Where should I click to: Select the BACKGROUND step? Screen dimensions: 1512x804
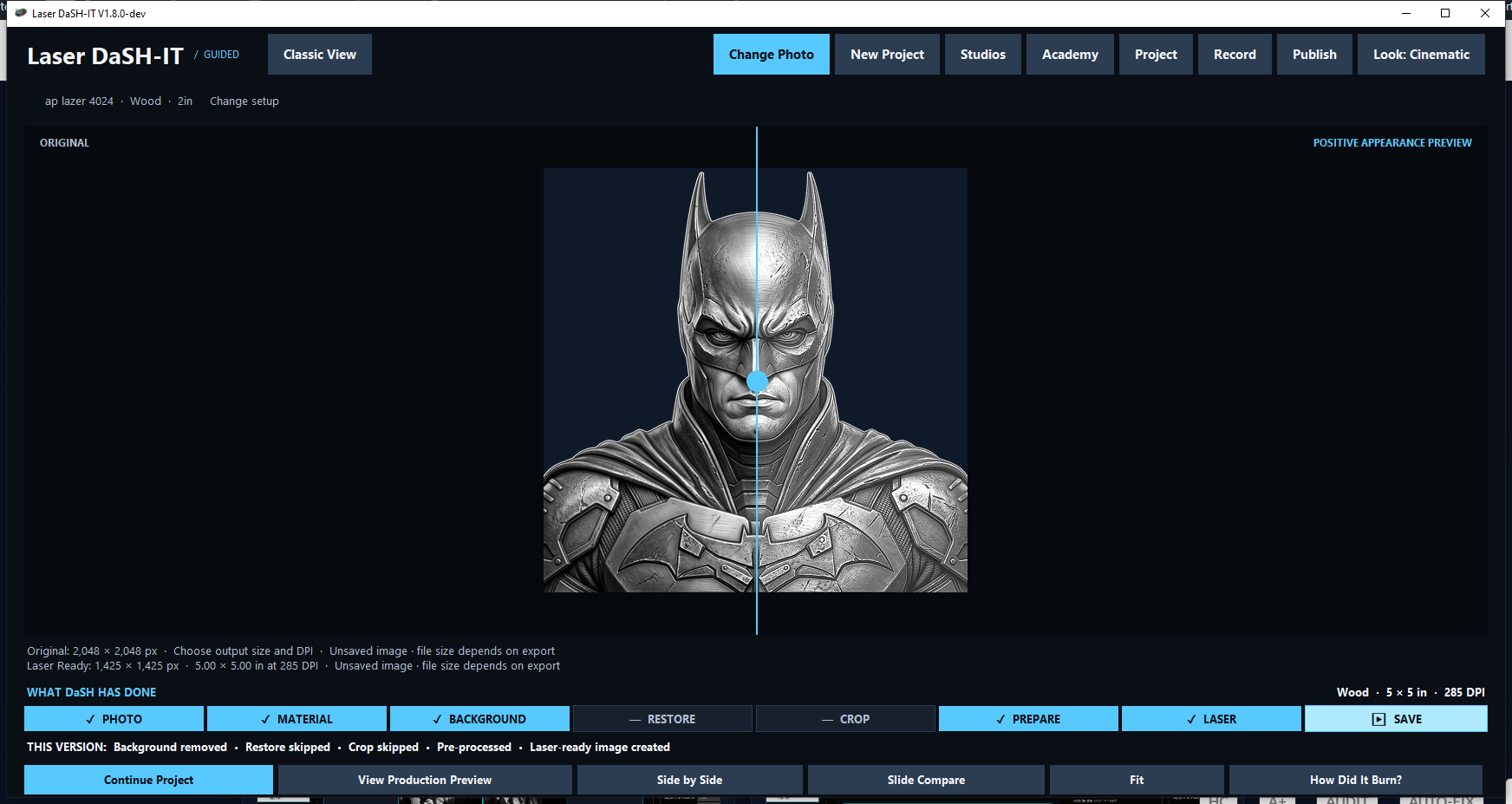(479, 719)
